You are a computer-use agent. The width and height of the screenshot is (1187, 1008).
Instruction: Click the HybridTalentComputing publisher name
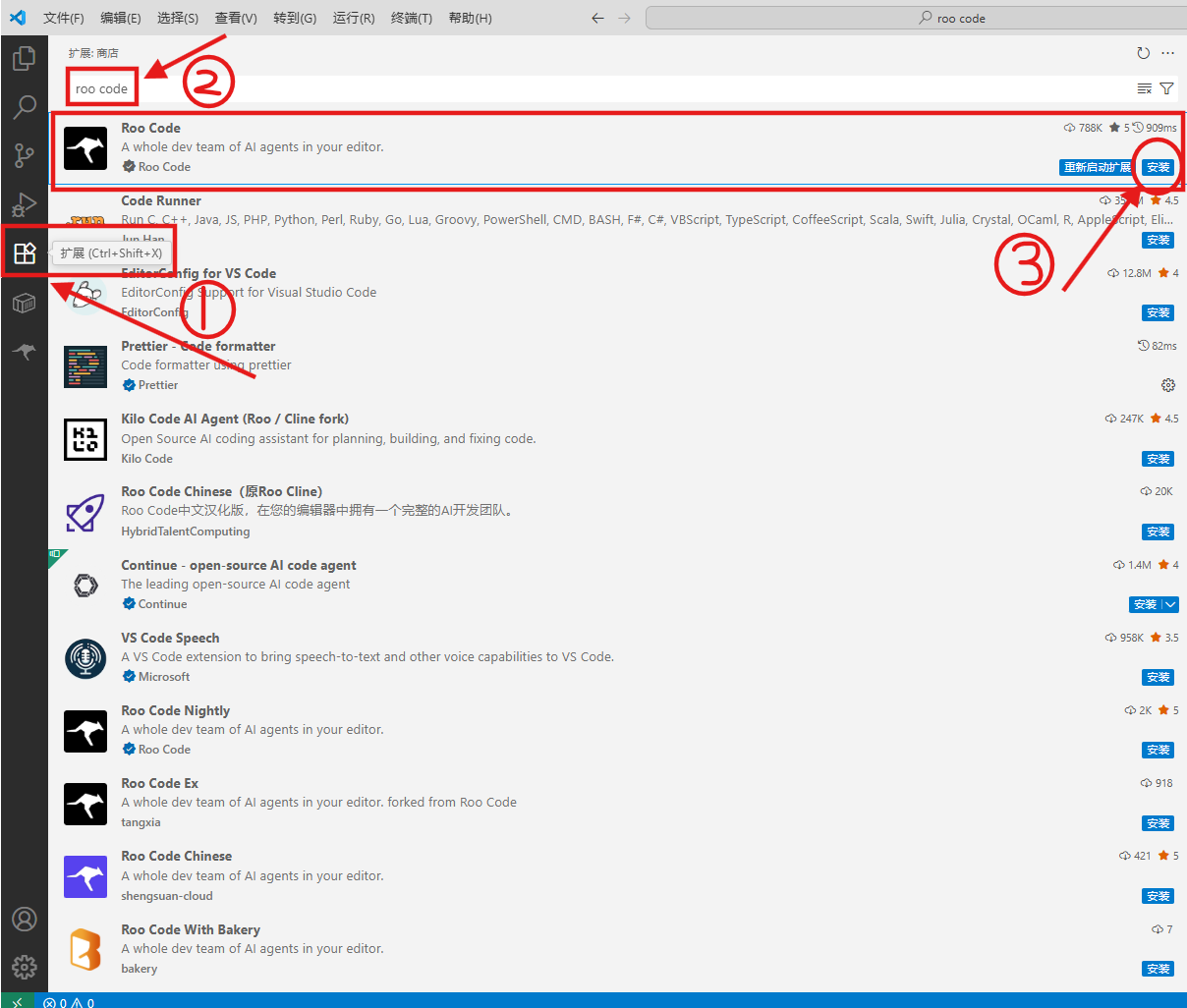[186, 532]
